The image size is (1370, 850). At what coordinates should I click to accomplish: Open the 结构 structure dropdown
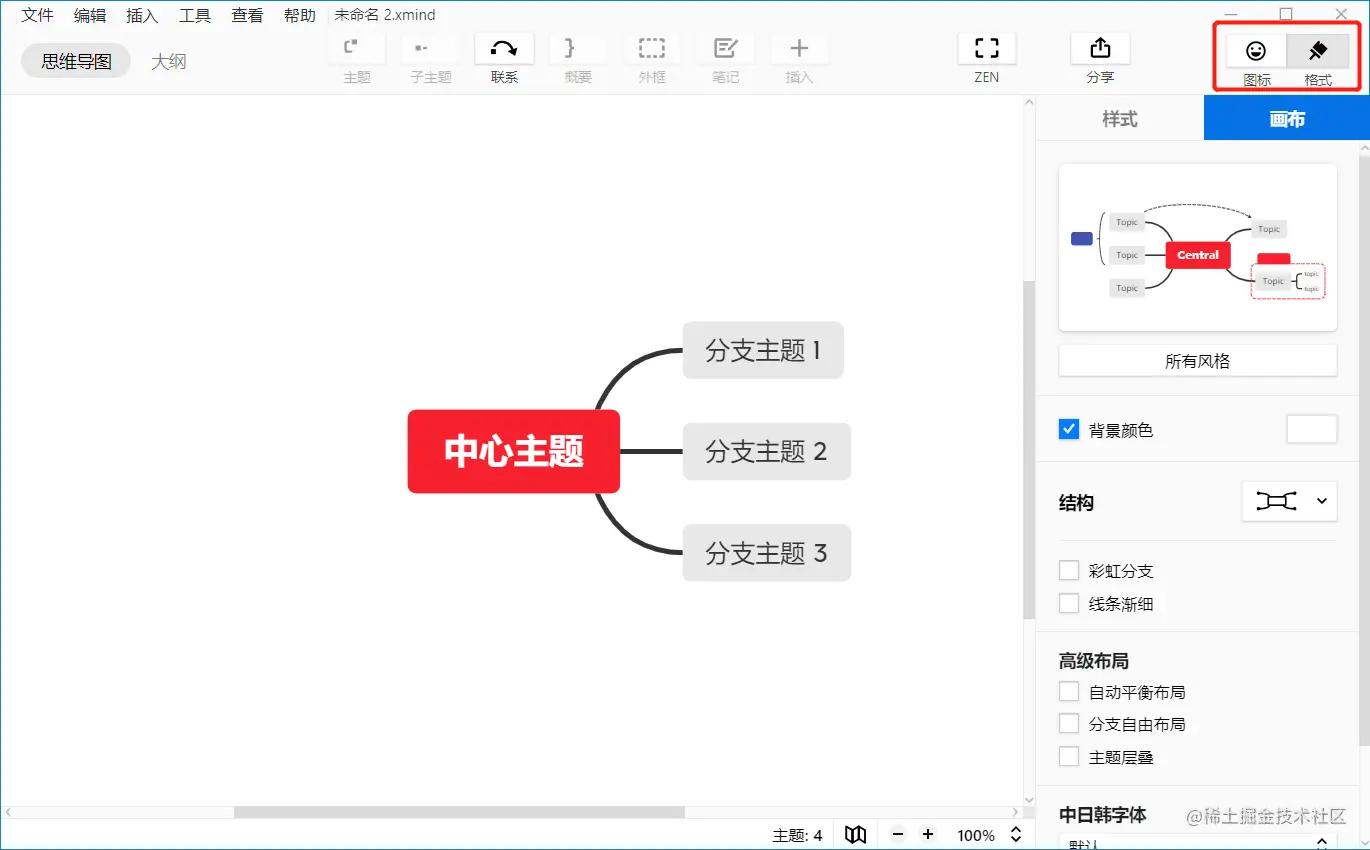[x=1289, y=501]
